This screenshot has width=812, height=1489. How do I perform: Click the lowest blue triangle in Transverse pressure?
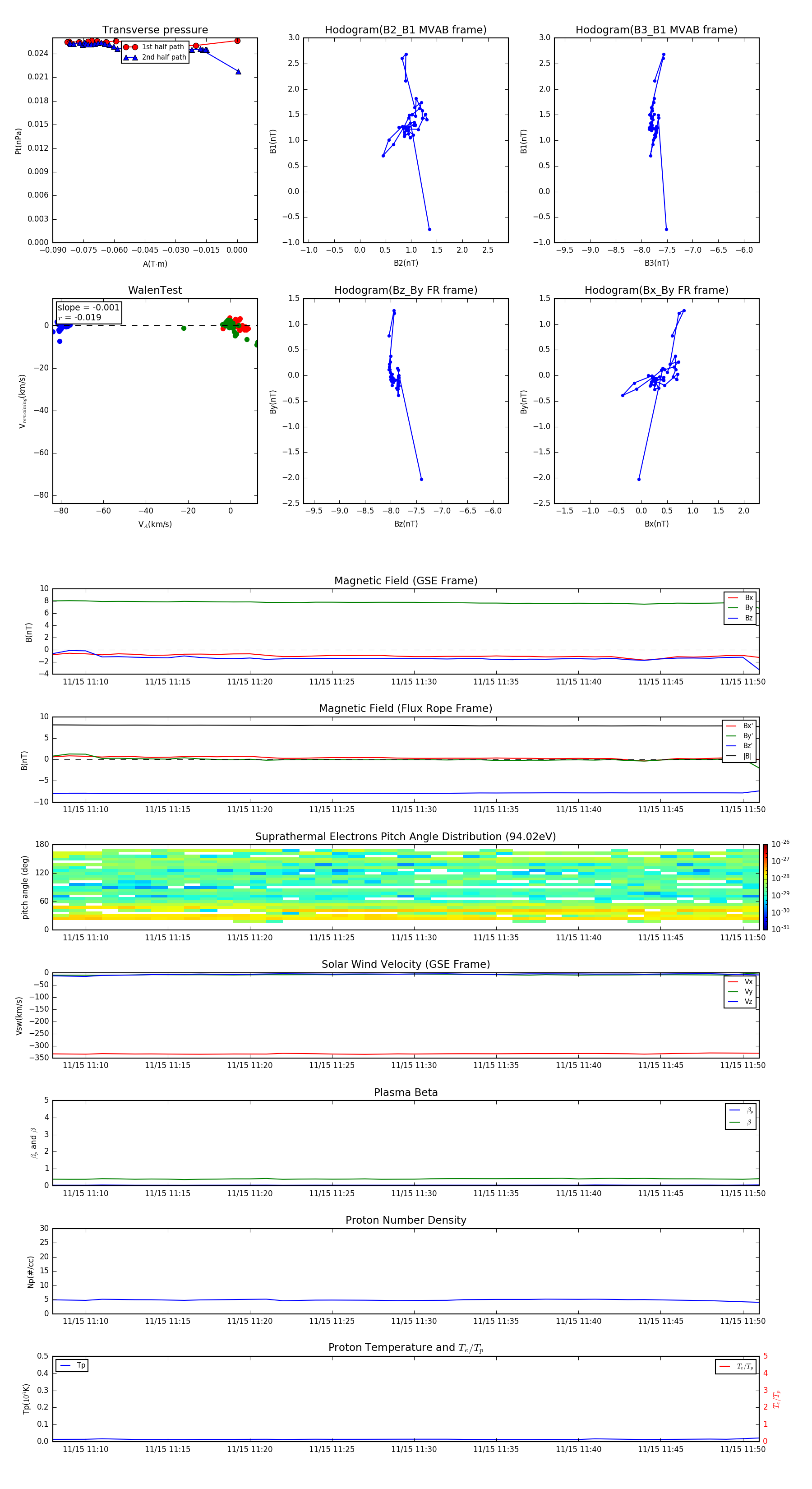pyautogui.click(x=238, y=72)
